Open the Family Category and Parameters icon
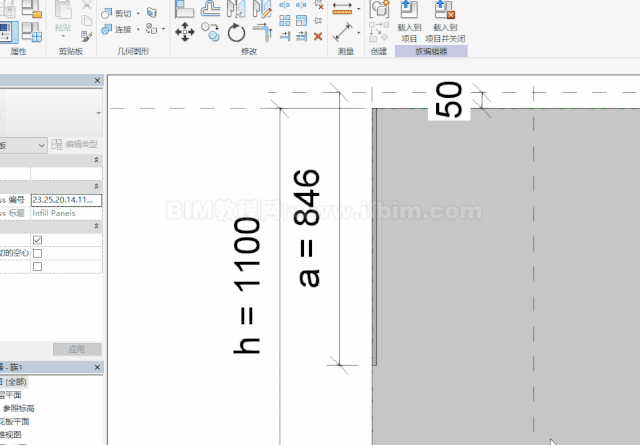The width and height of the screenshot is (640, 445). 32,32
